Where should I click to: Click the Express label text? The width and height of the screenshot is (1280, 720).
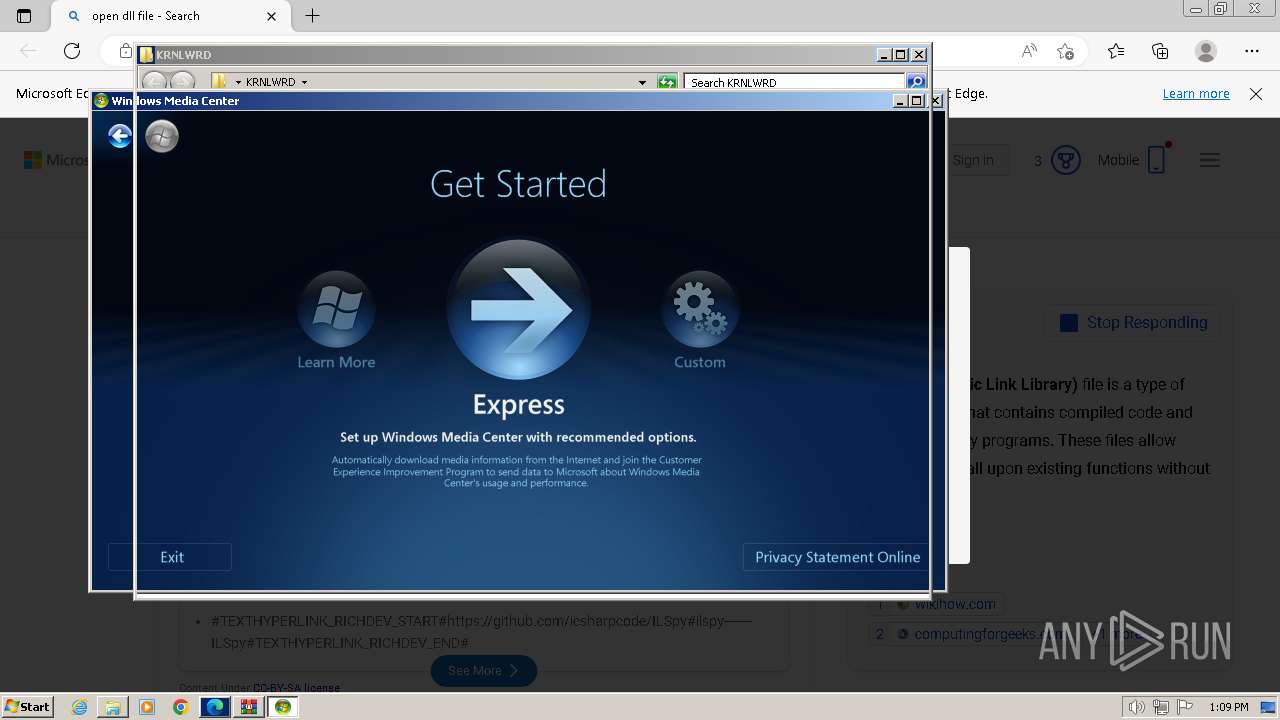pos(518,404)
